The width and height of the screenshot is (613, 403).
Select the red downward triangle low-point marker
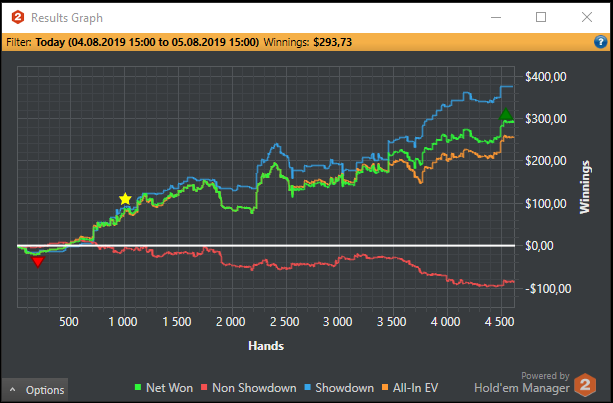pos(38,262)
